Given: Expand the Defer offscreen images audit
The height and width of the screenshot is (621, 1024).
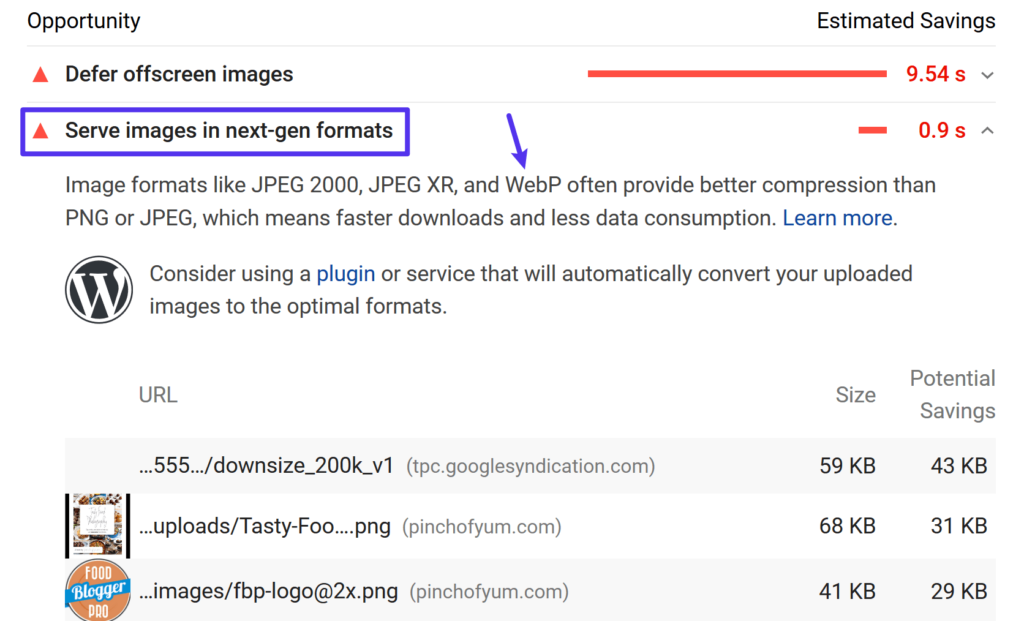Looking at the screenshot, I should click(x=986, y=74).
